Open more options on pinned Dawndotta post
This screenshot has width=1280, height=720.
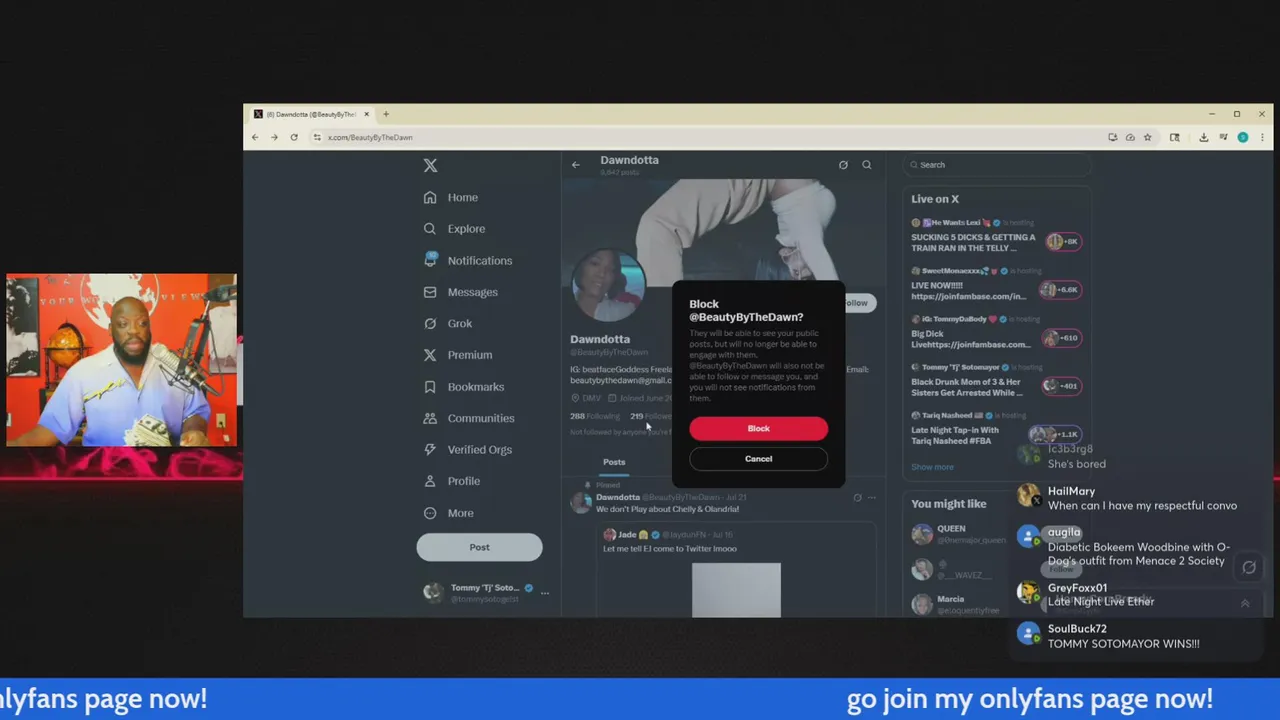pos(871,497)
